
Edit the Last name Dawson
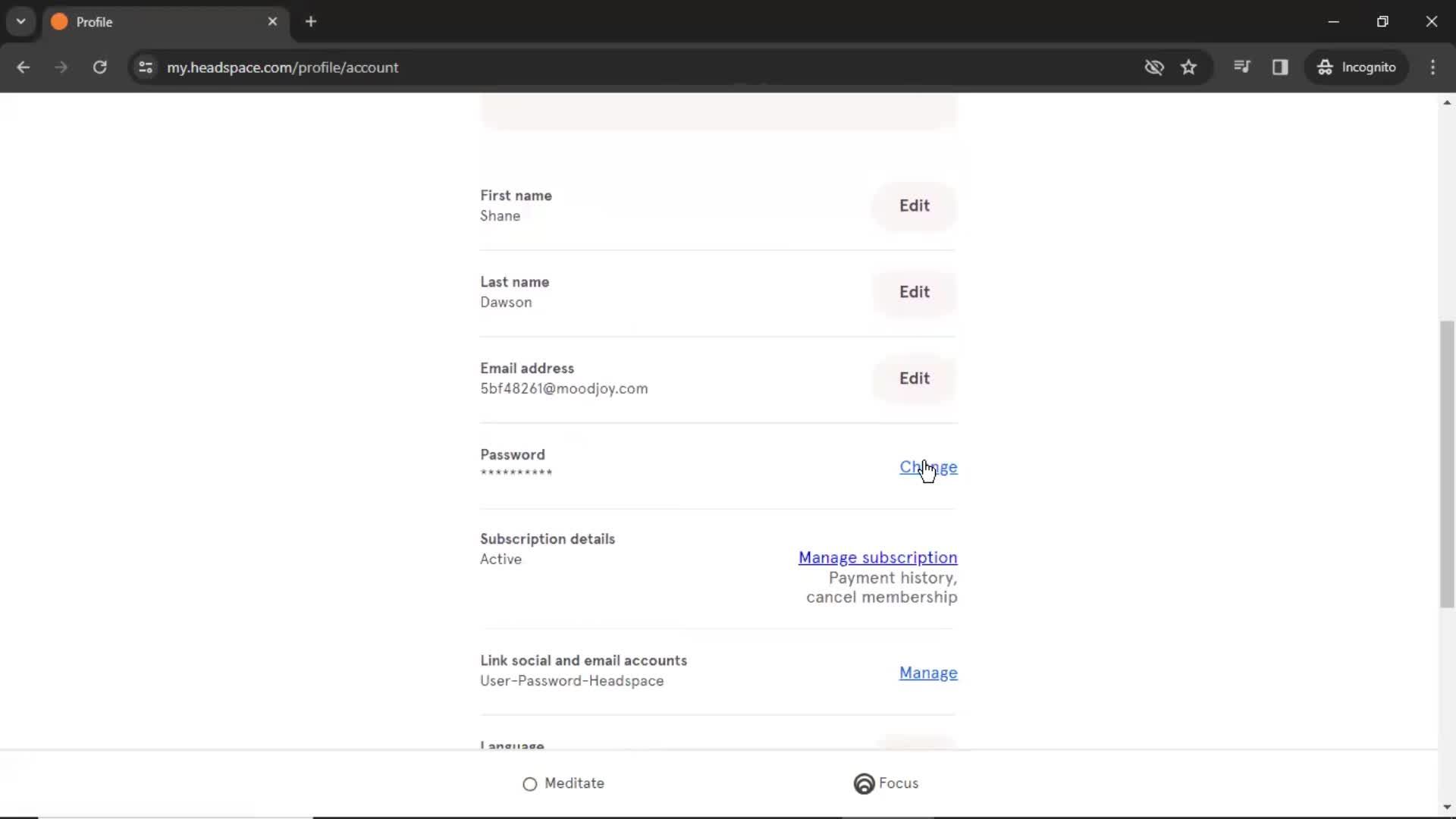point(914,292)
